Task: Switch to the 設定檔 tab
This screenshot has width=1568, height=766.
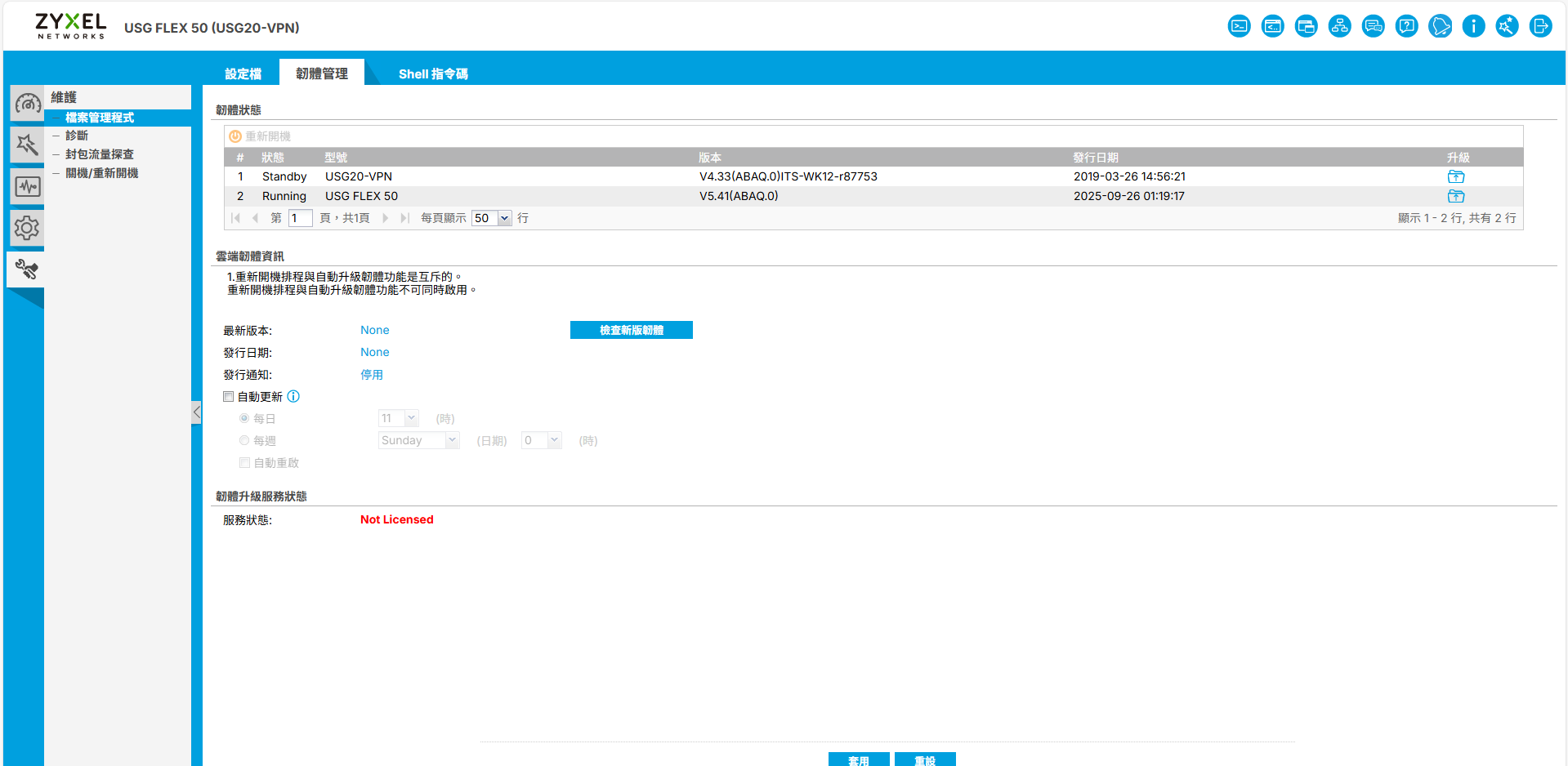Action: point(243,73)
